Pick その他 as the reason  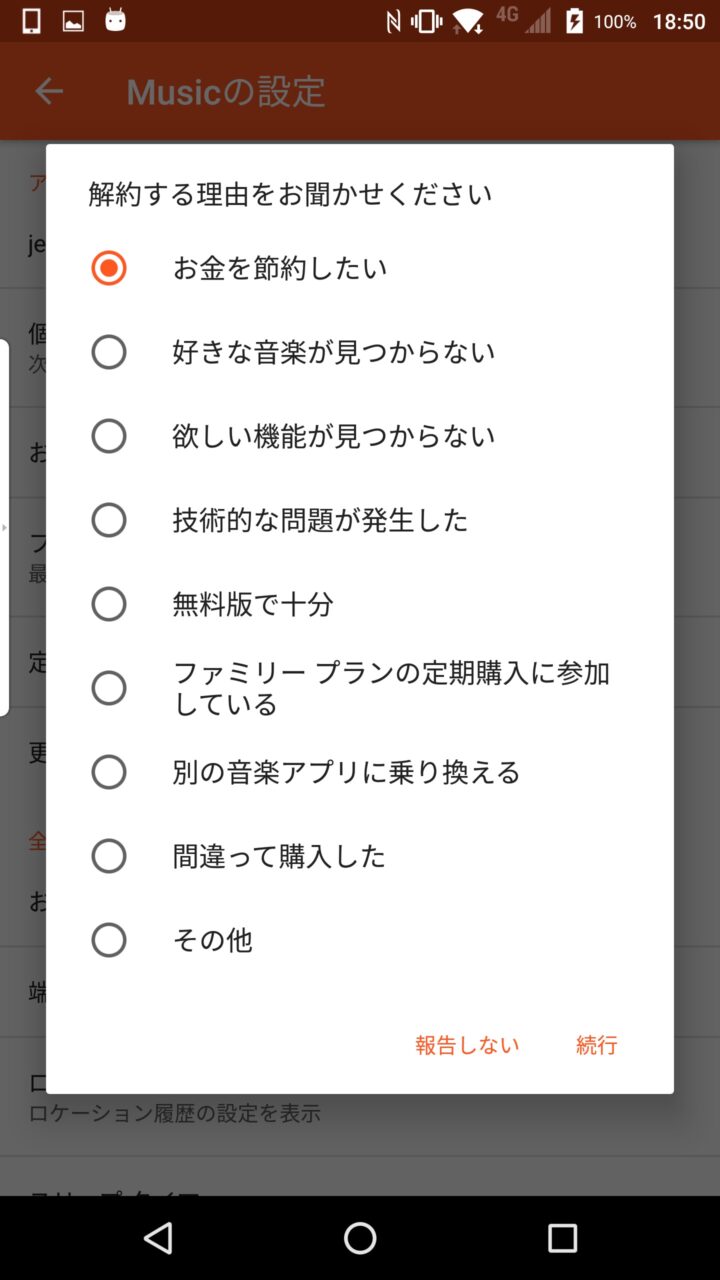(109, 940)
